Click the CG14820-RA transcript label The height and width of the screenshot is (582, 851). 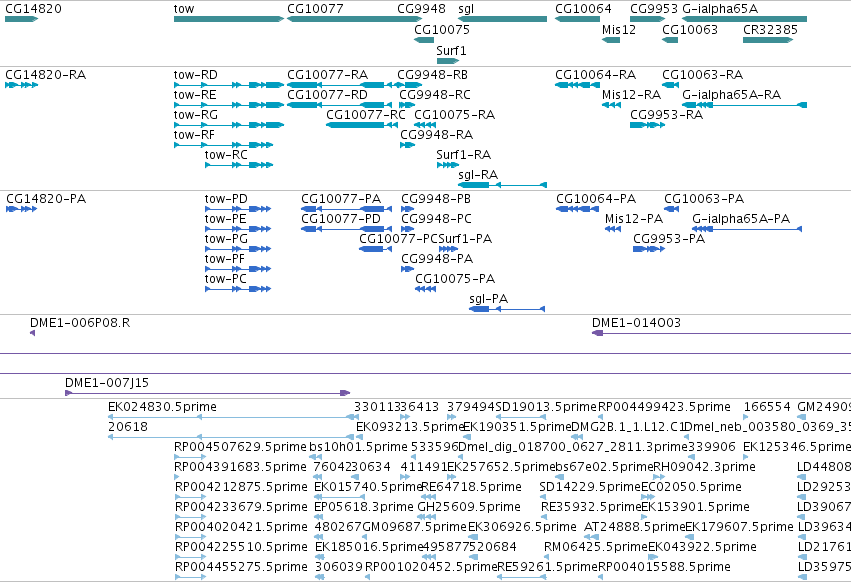tap(46, 74)
